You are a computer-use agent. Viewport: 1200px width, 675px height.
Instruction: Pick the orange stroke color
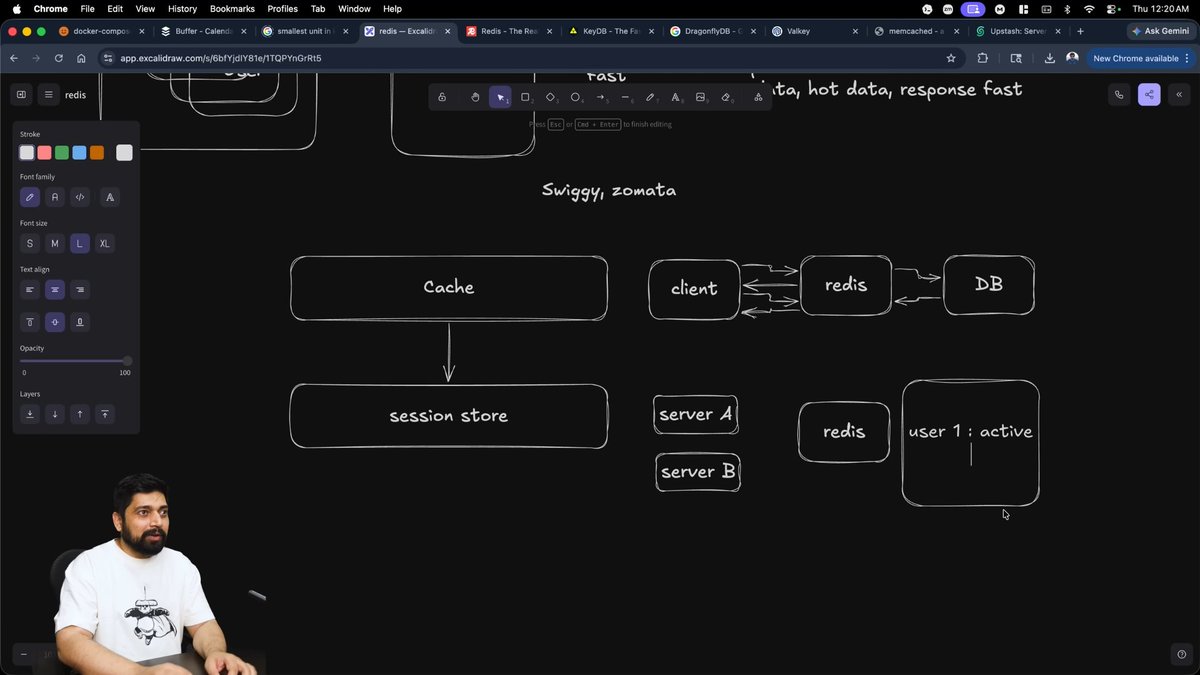click(97, 153)
